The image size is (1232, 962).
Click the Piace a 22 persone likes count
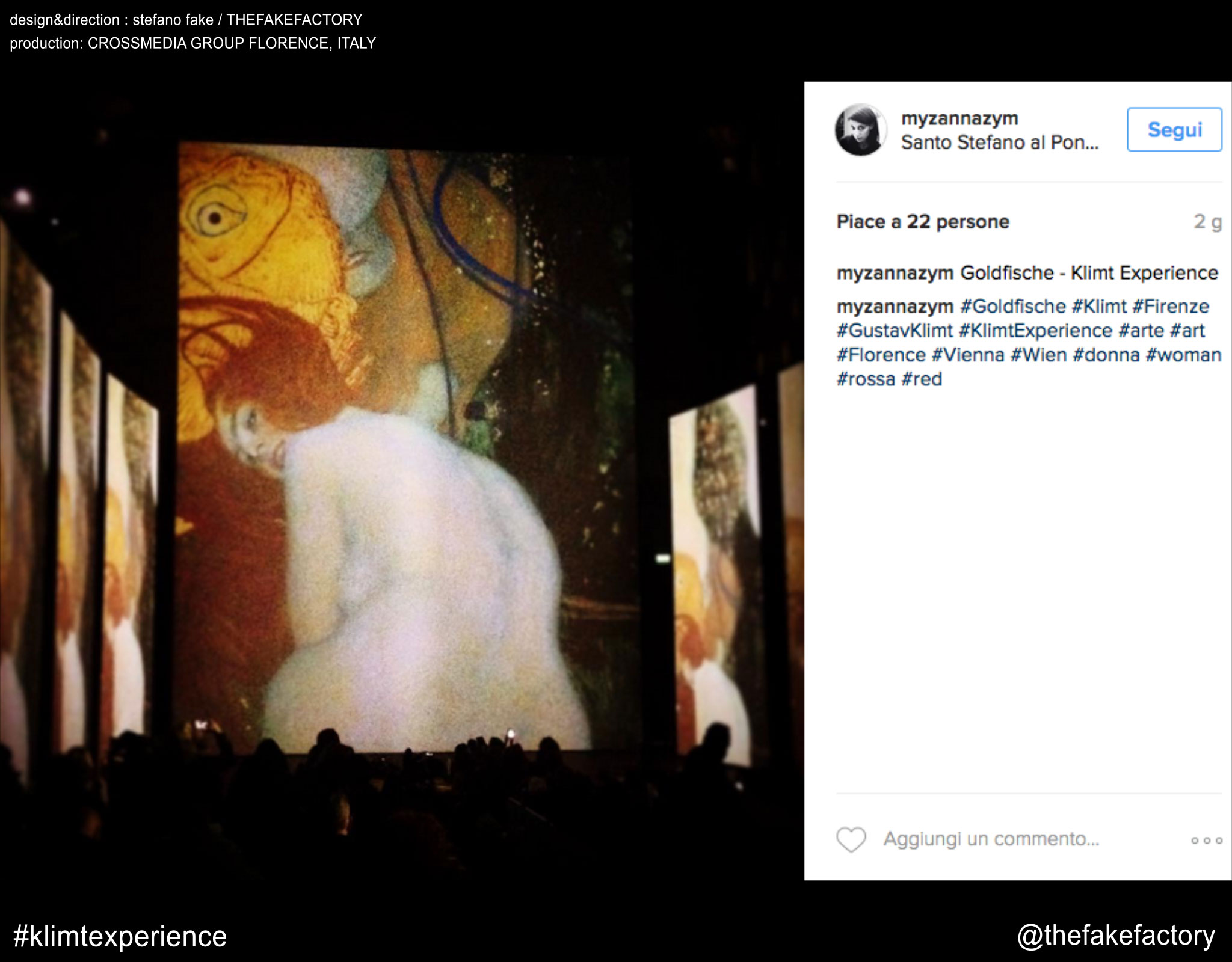click(923, 222)
